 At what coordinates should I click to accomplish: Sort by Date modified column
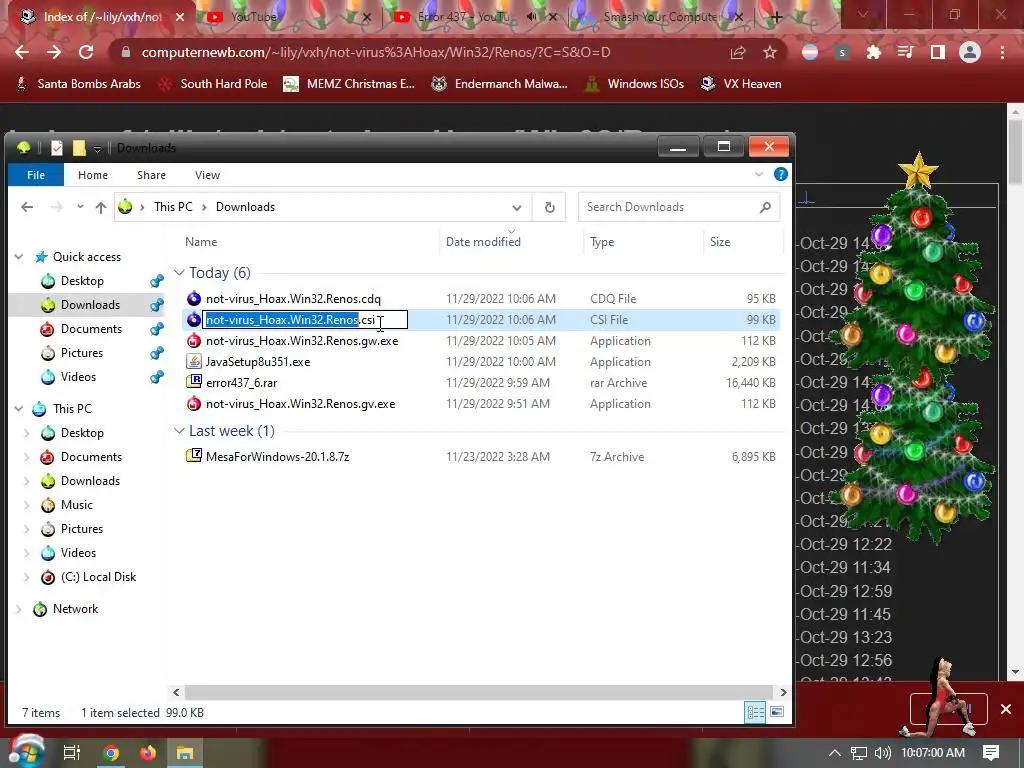[x=483, y=242]
